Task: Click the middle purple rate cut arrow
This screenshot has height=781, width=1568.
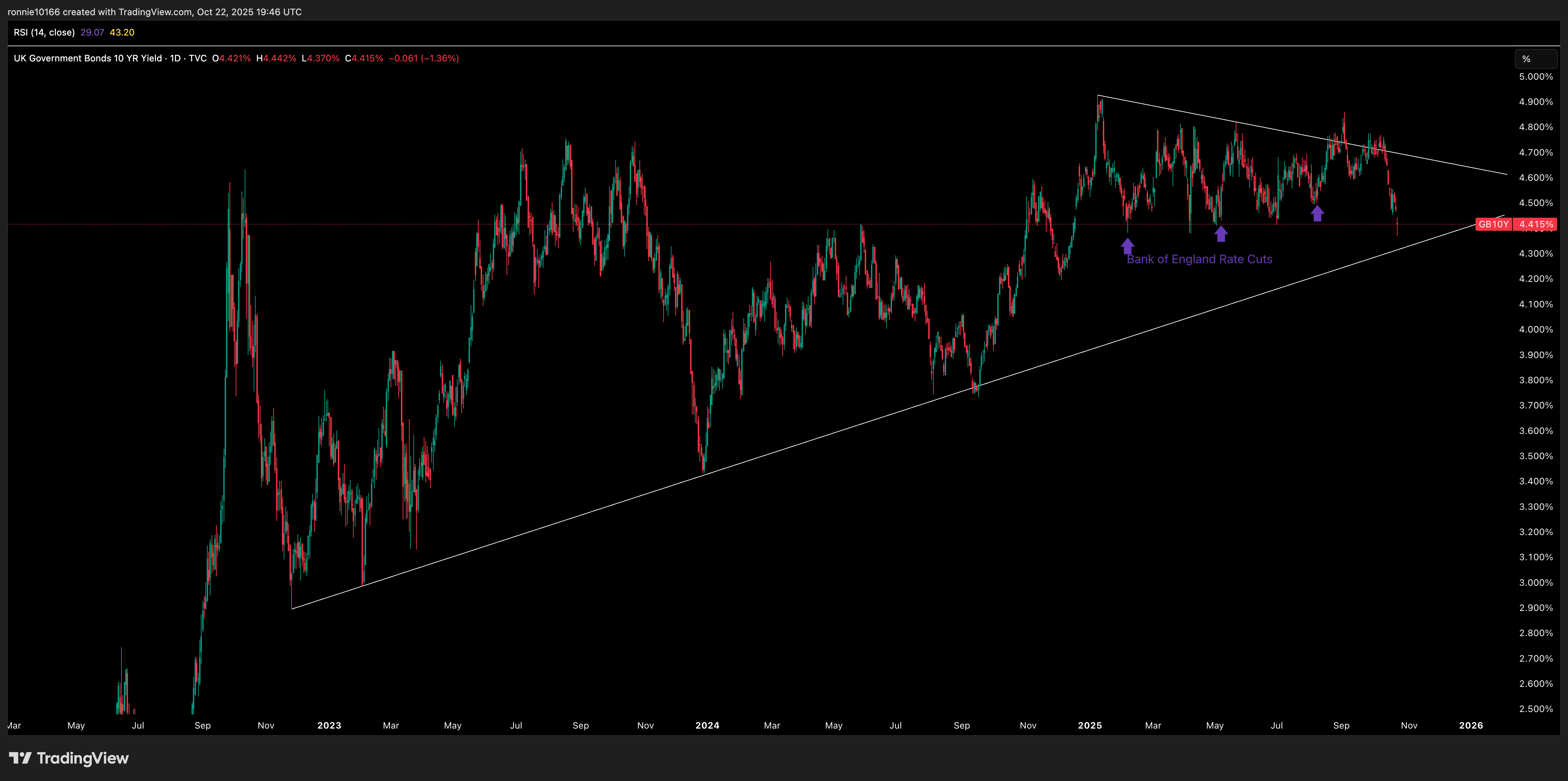Action: [1221, 234]
